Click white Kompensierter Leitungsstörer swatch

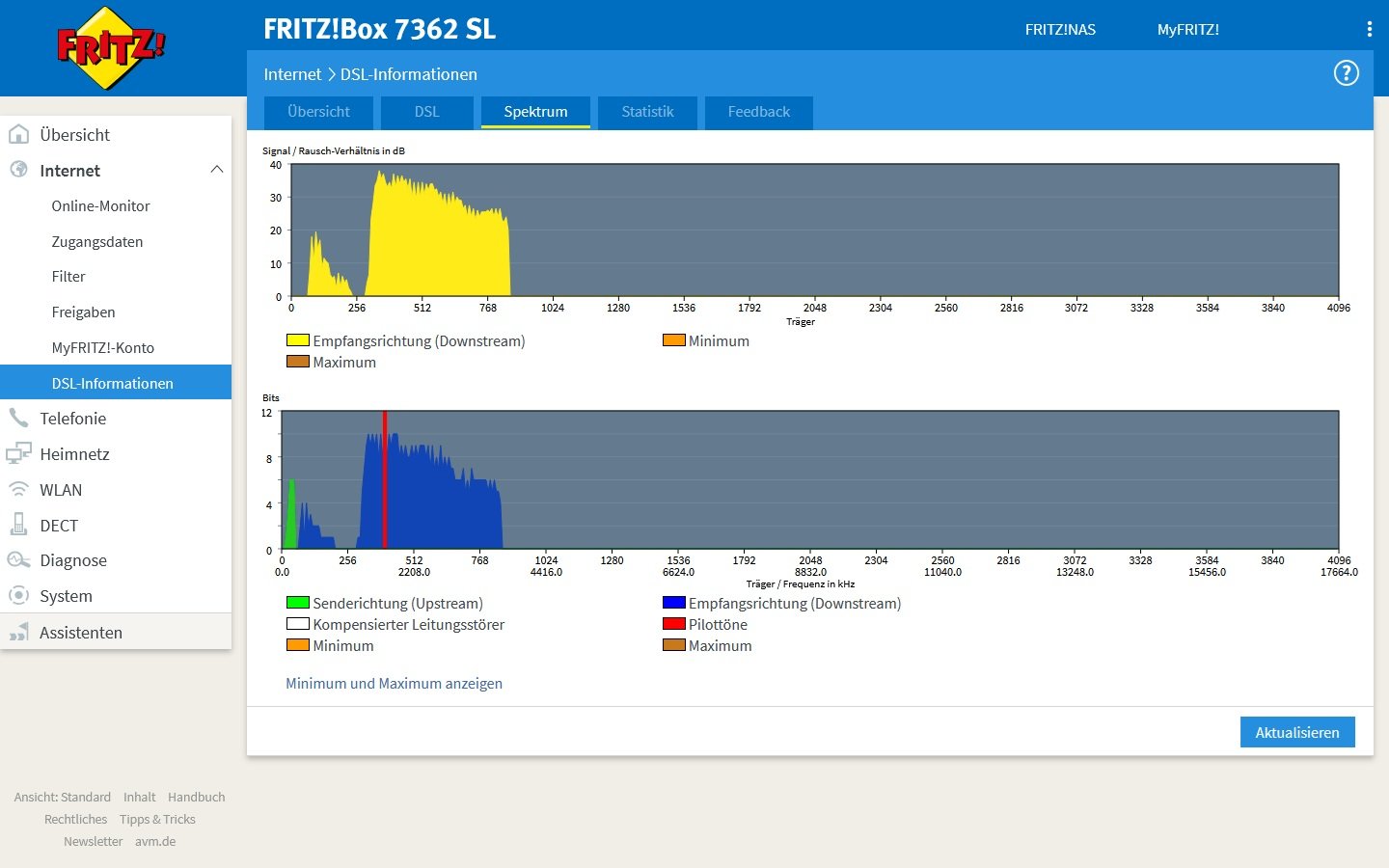pyautogui.click(x=297, y=624)
